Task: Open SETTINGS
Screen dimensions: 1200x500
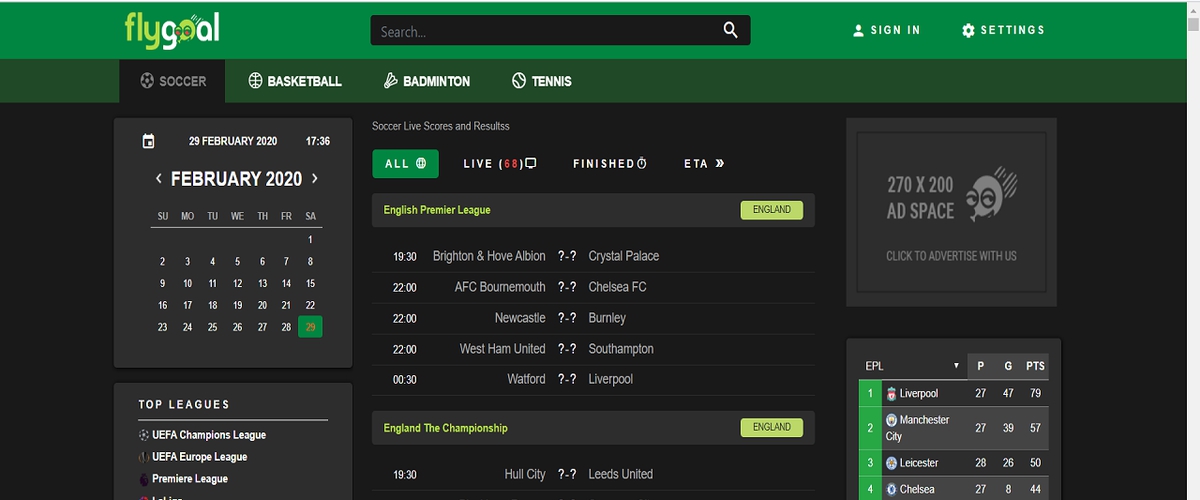Action: click(1003, 30)
